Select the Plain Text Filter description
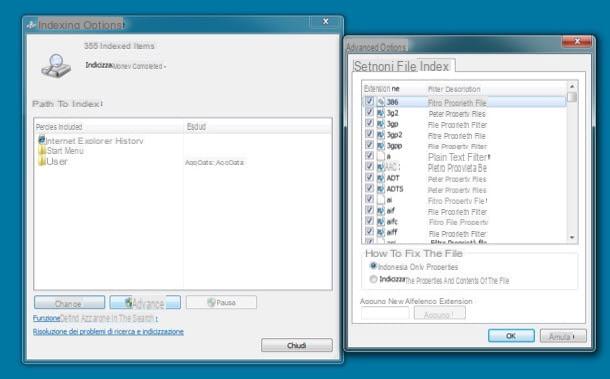Viewport: 610px width, 379px height. tap(458, 157)
